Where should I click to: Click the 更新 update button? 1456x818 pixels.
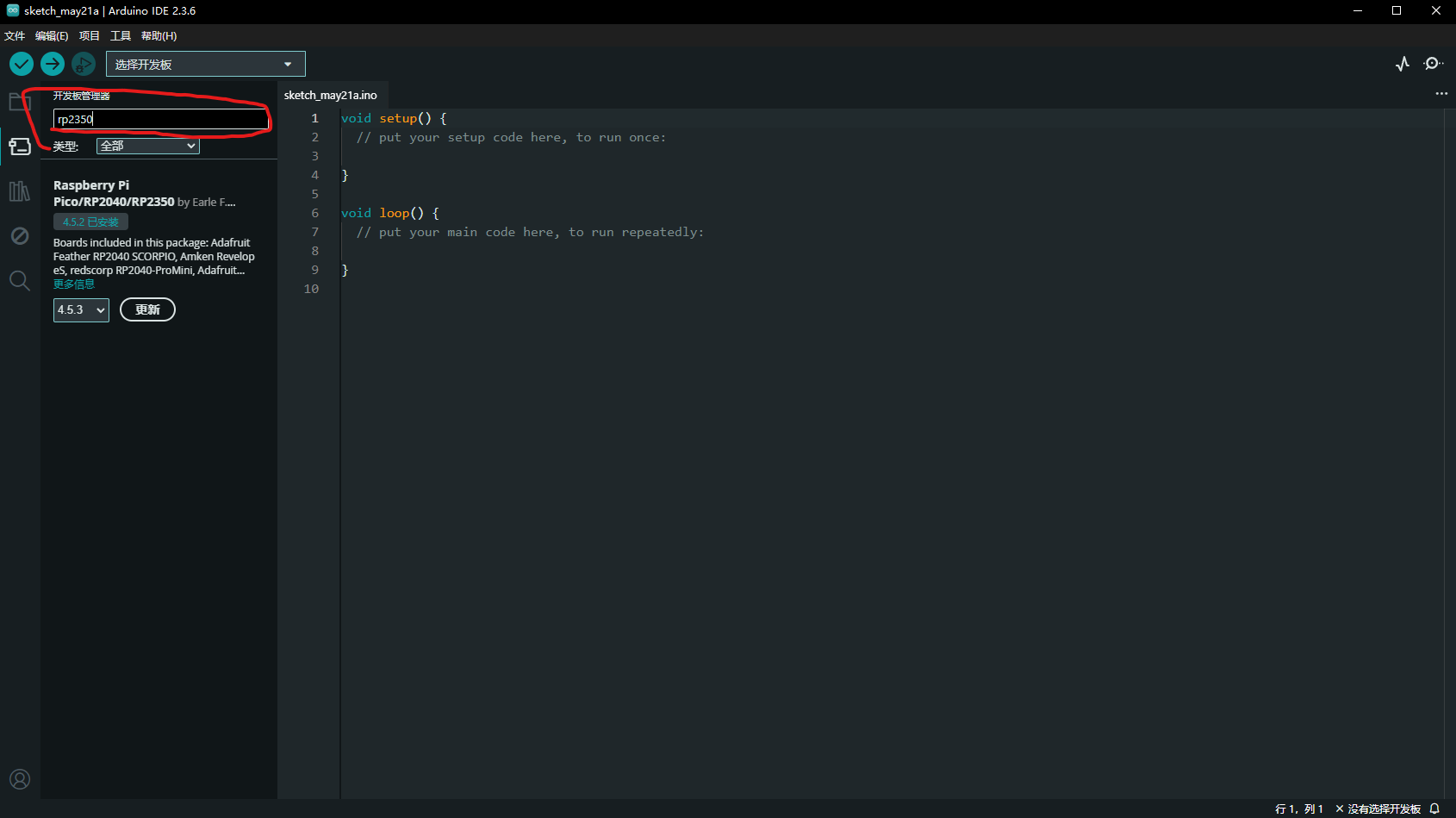(x=147, y=309)
